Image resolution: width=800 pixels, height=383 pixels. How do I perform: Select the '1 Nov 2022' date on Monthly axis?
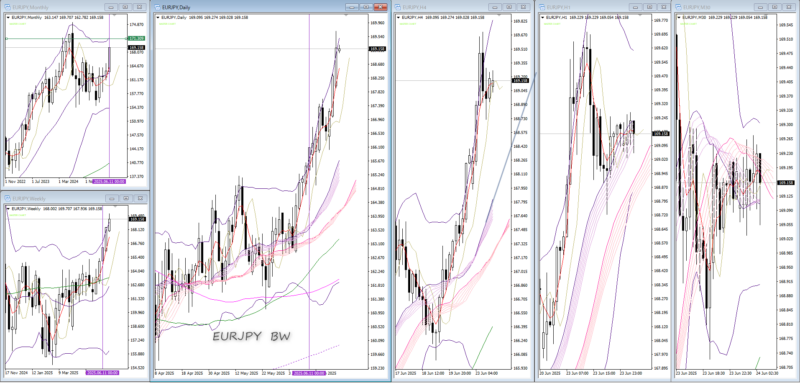(x=14, y=181)
